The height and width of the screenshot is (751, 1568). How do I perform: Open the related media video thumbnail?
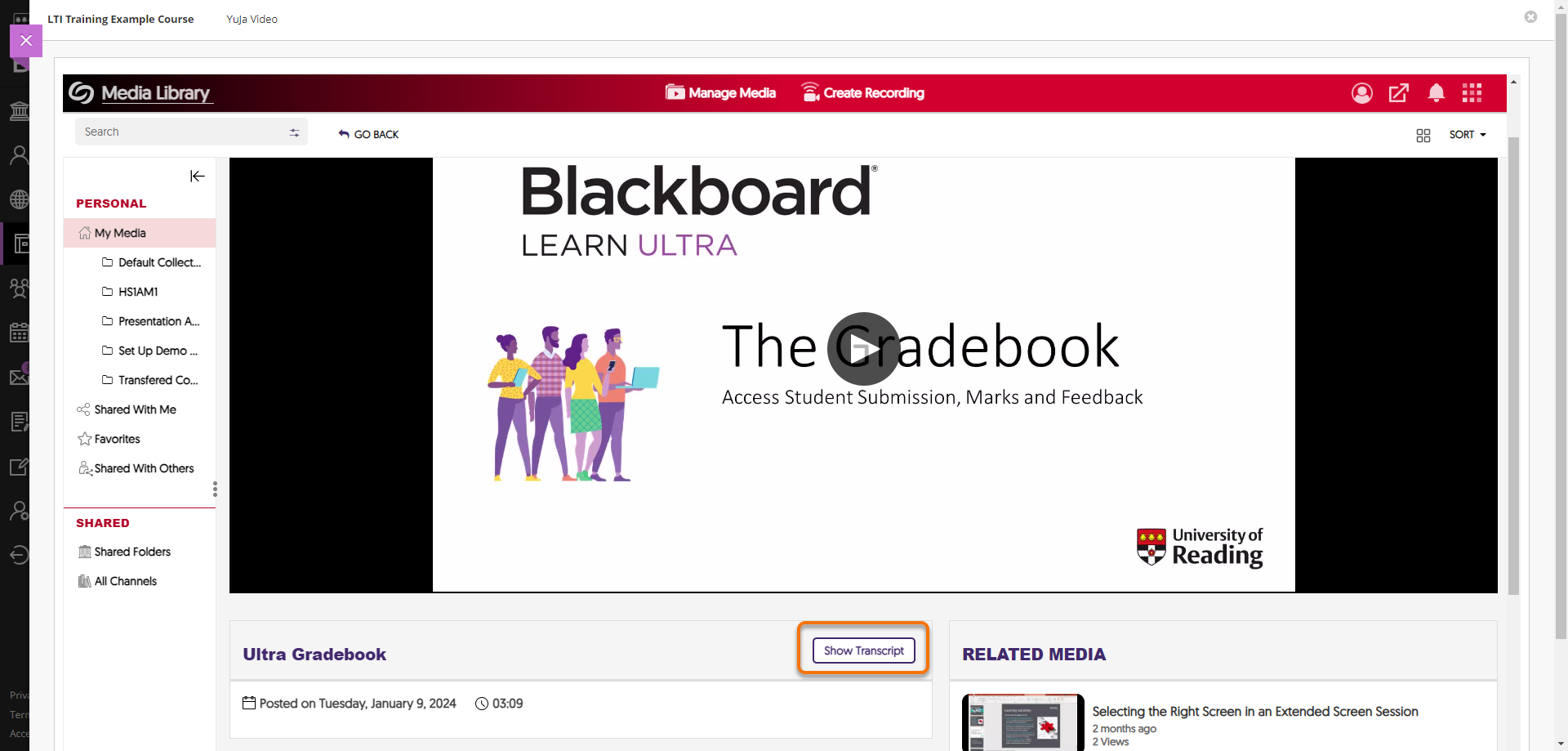(x=1022, y=722)
